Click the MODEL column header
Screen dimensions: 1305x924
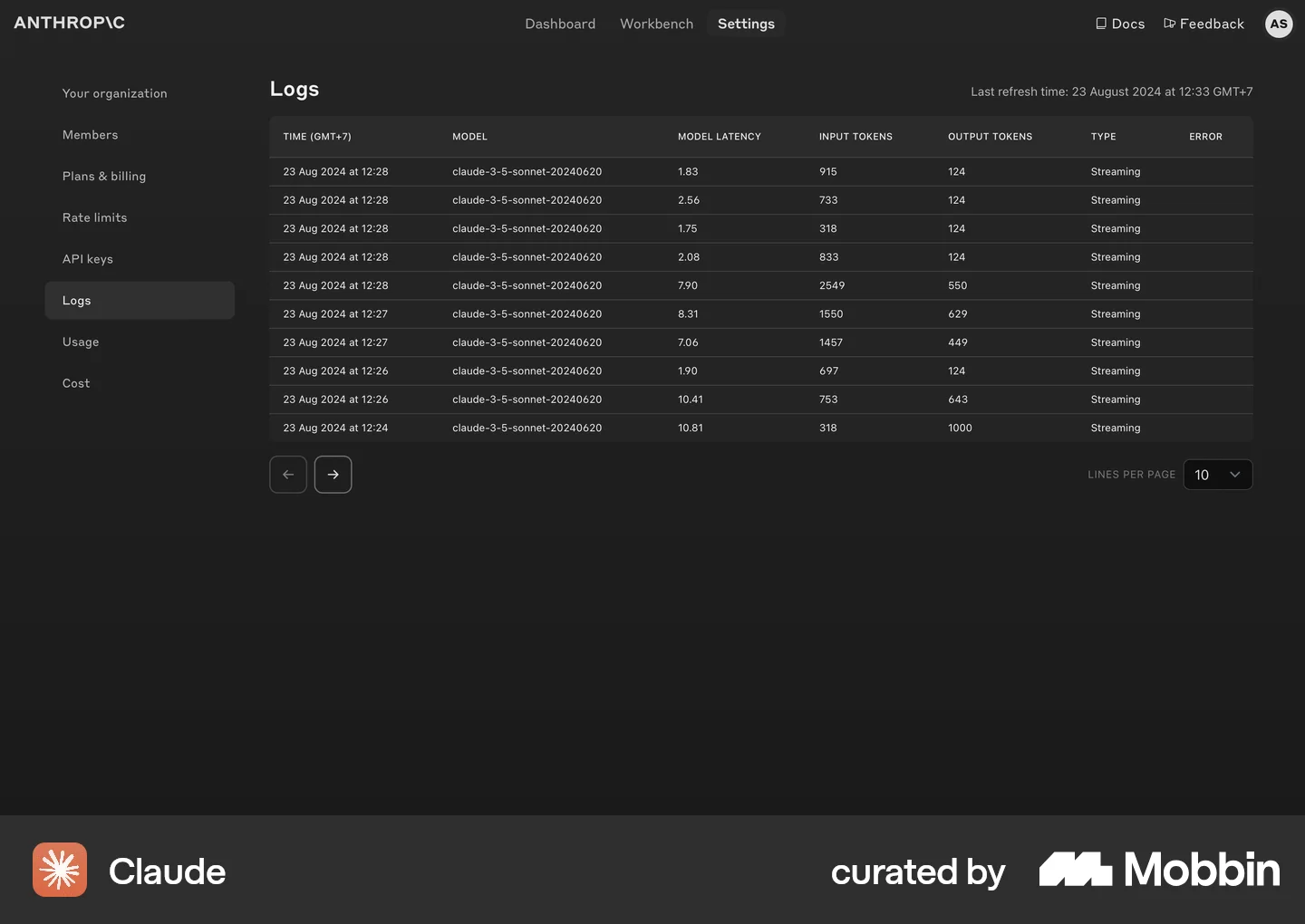(469, 137)
